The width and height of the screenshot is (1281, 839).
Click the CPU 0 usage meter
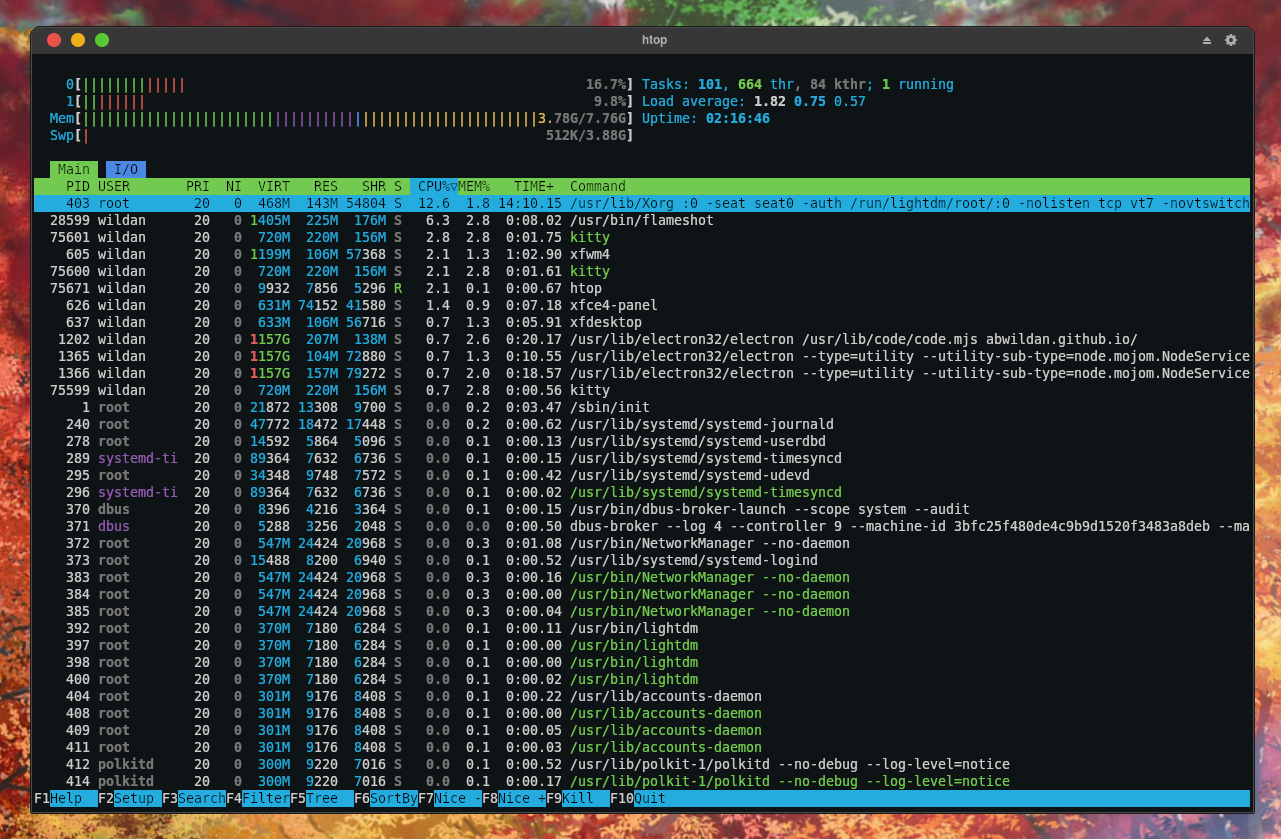tap(350, 84)
